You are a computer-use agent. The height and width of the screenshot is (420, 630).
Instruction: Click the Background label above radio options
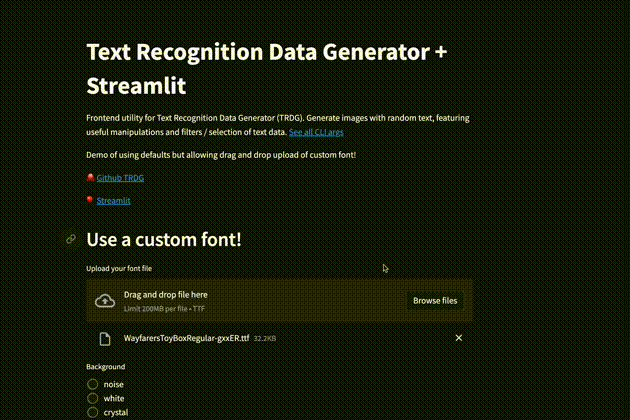tap(106, 367)
